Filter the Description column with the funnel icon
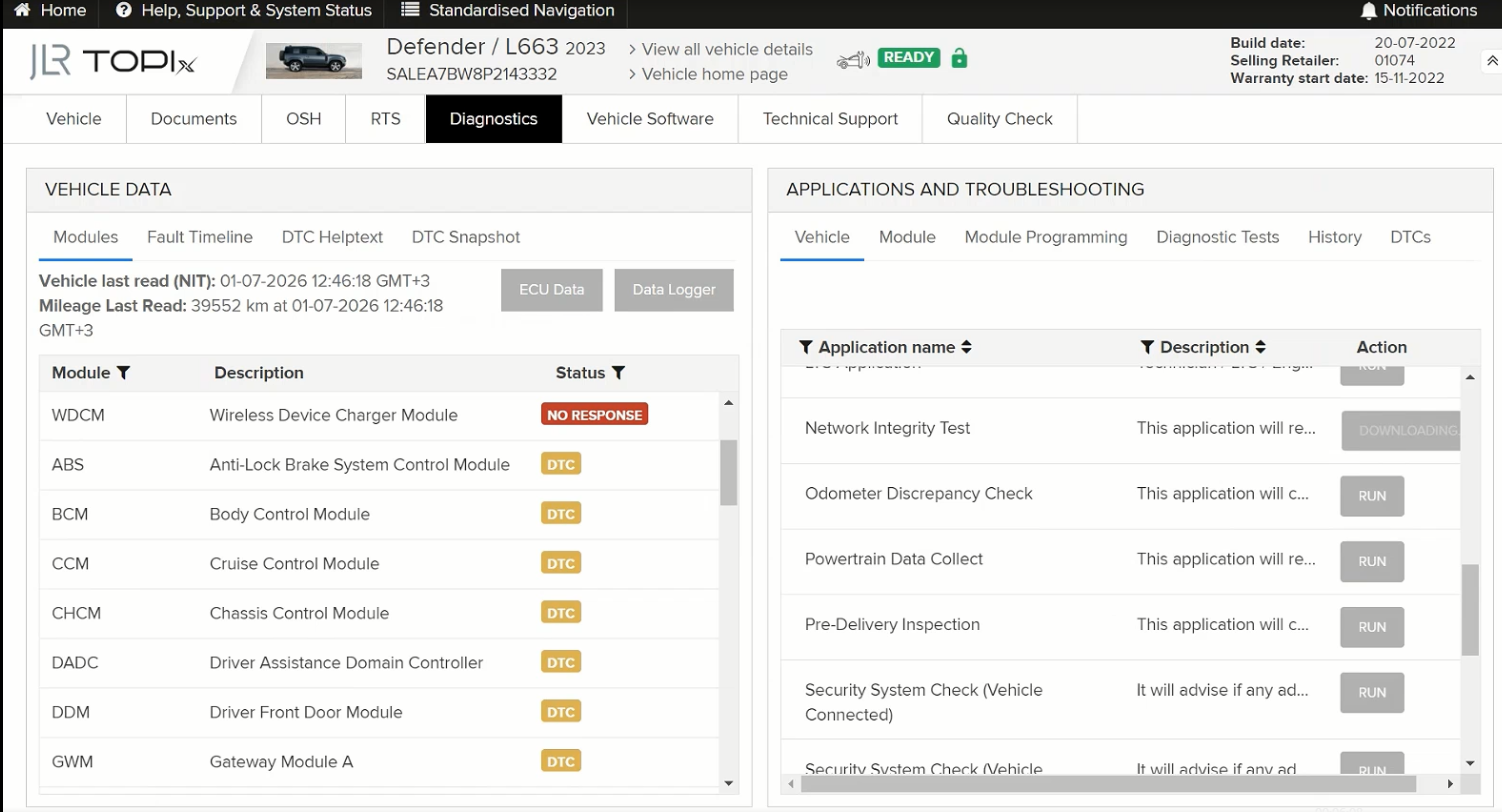 pyautogui.click(x=1147, y=347)
